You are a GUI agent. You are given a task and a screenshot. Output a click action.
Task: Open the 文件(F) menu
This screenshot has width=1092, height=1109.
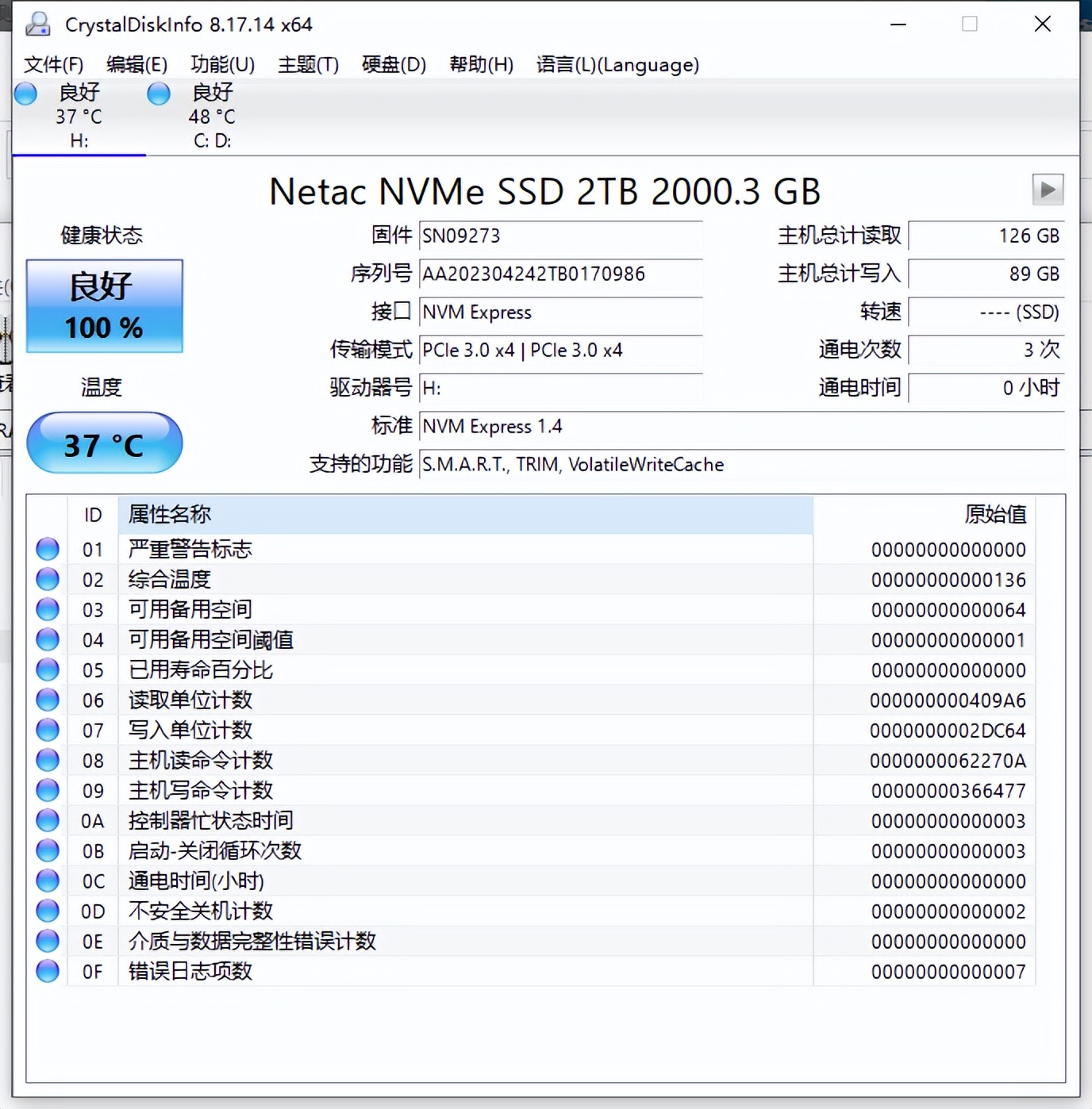click(x=54, y=64)
